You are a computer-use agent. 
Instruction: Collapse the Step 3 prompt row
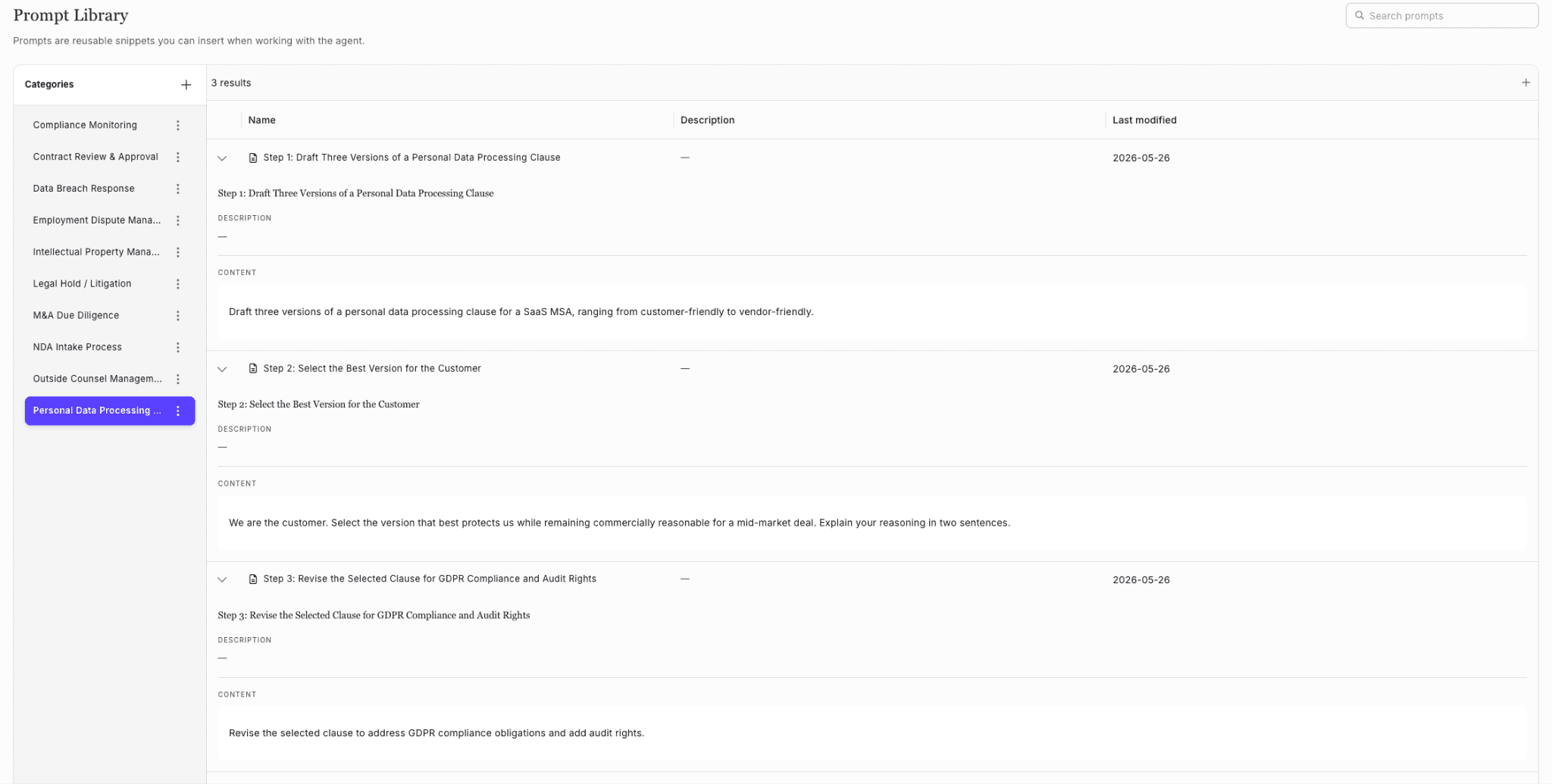222,580
